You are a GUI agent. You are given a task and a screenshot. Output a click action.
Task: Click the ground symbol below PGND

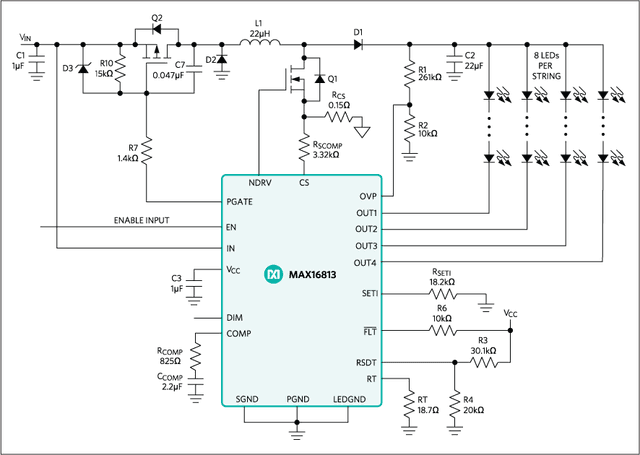click(297, 435)
